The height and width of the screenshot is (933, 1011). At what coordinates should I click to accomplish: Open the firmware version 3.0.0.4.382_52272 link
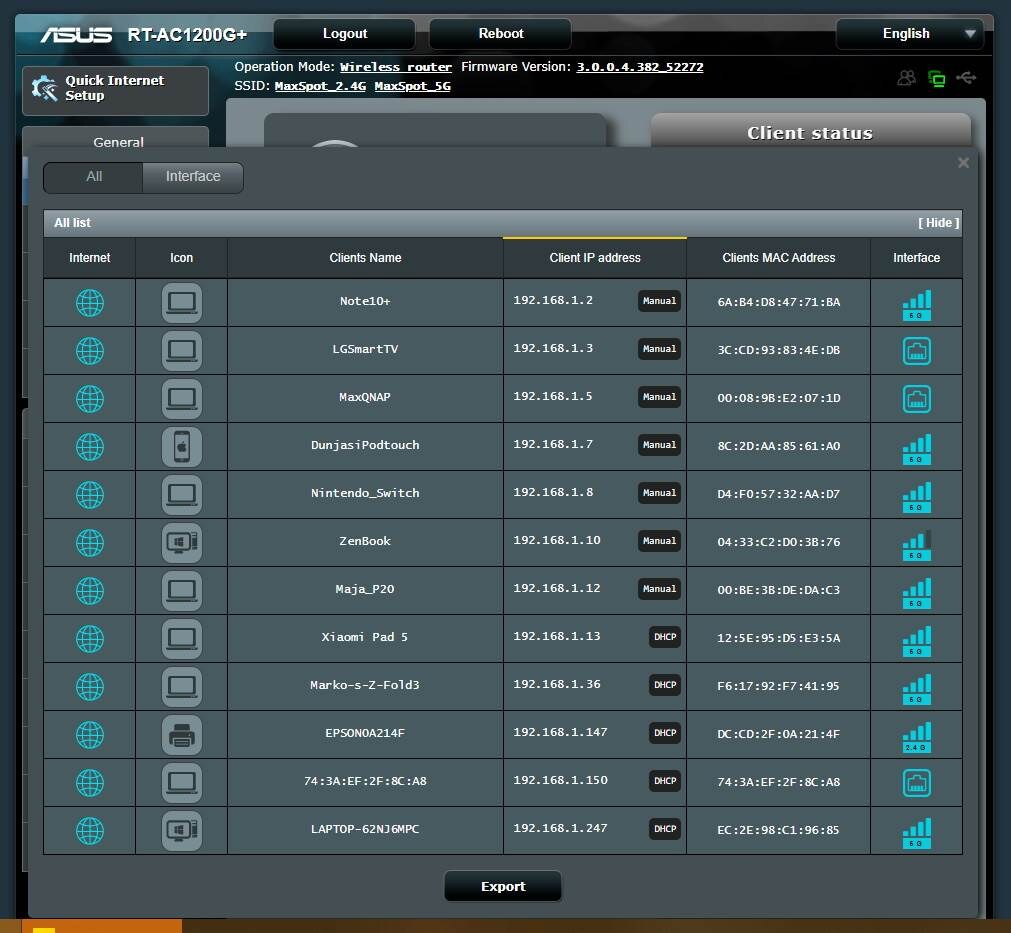[x=640, y=67]
